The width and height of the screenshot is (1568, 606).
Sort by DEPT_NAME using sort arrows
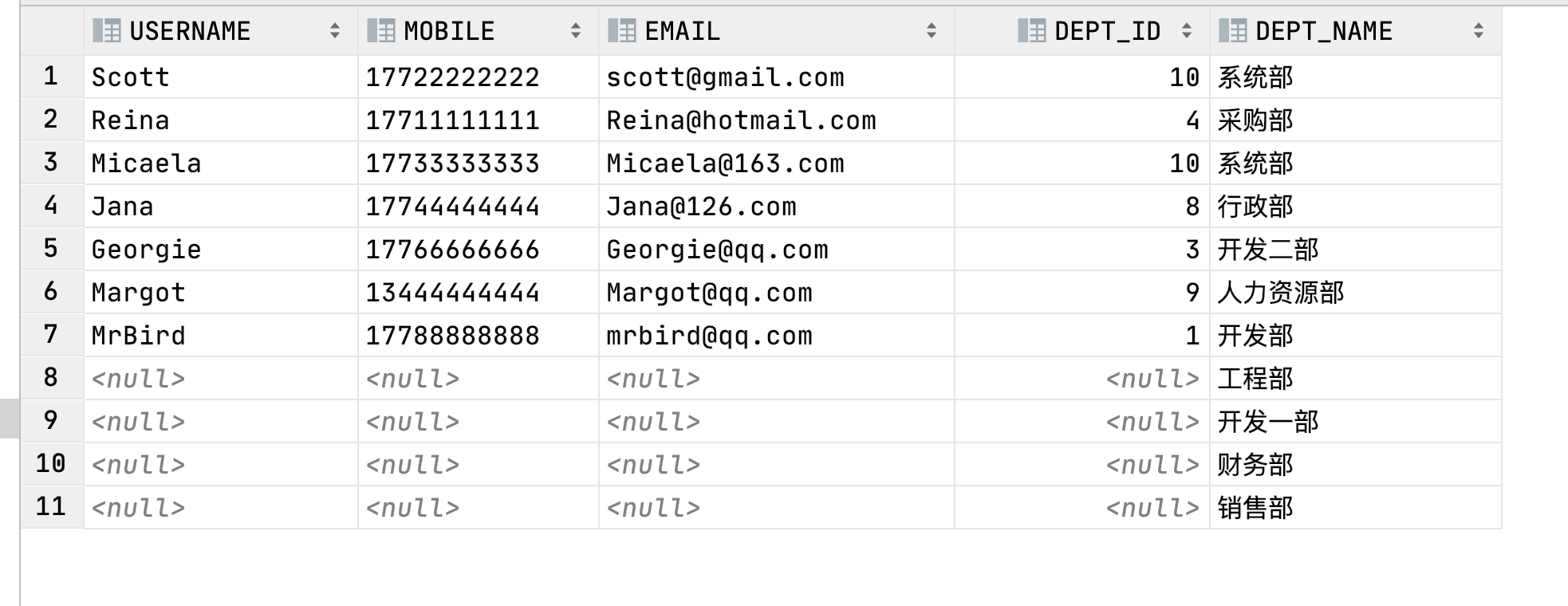tap(1479, 31)
